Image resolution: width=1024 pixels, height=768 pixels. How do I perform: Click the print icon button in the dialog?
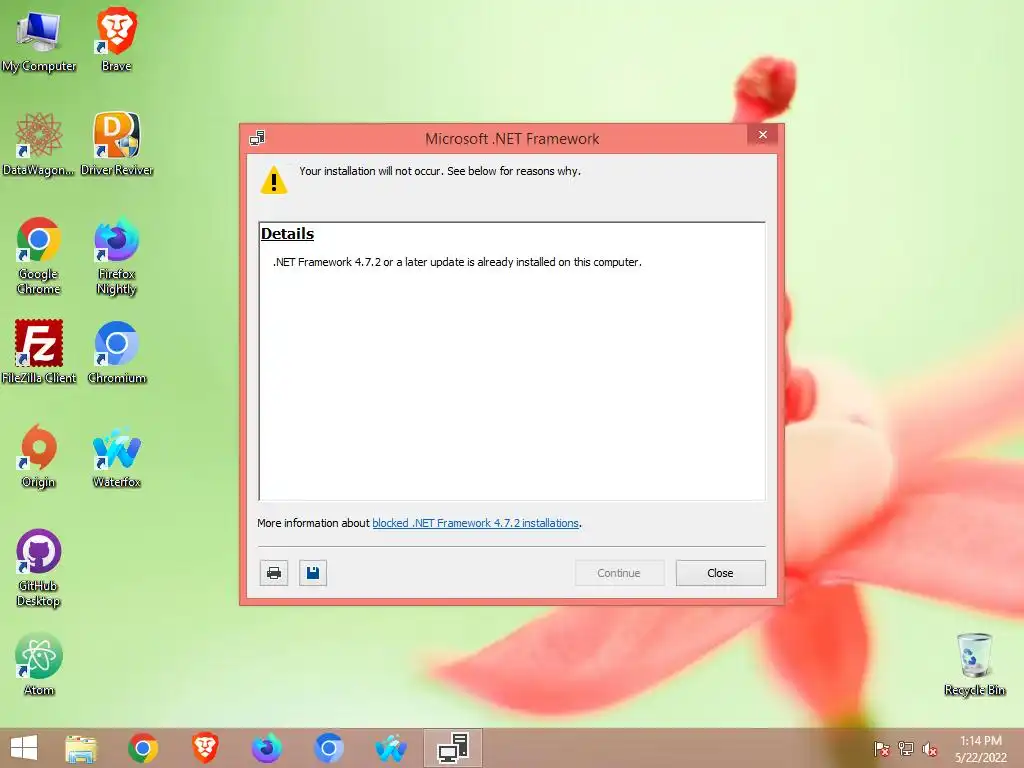pyautogui.click(x=274, y=573)
